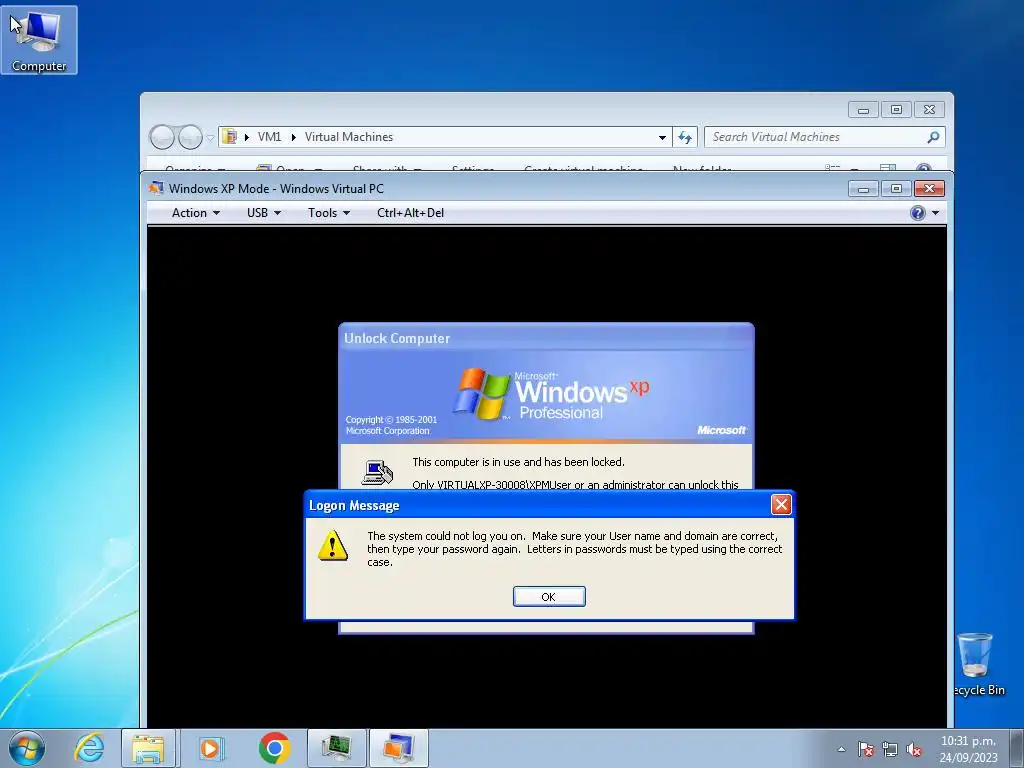Open the recent pages dropdown arrow
1024x768 pixels.
pos(210,138)
